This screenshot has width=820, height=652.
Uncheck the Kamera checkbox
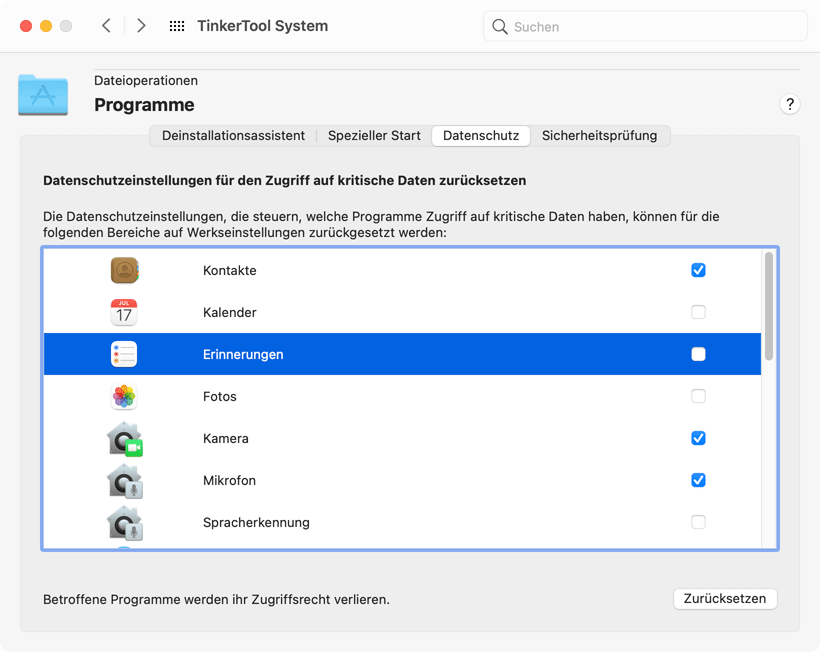[698, 438]
